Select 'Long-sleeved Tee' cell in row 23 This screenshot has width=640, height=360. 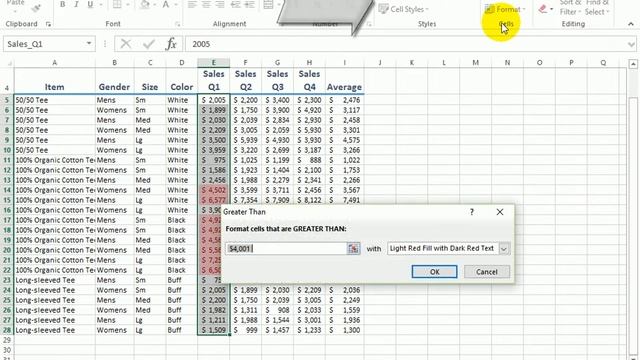[x=54, y=280]
